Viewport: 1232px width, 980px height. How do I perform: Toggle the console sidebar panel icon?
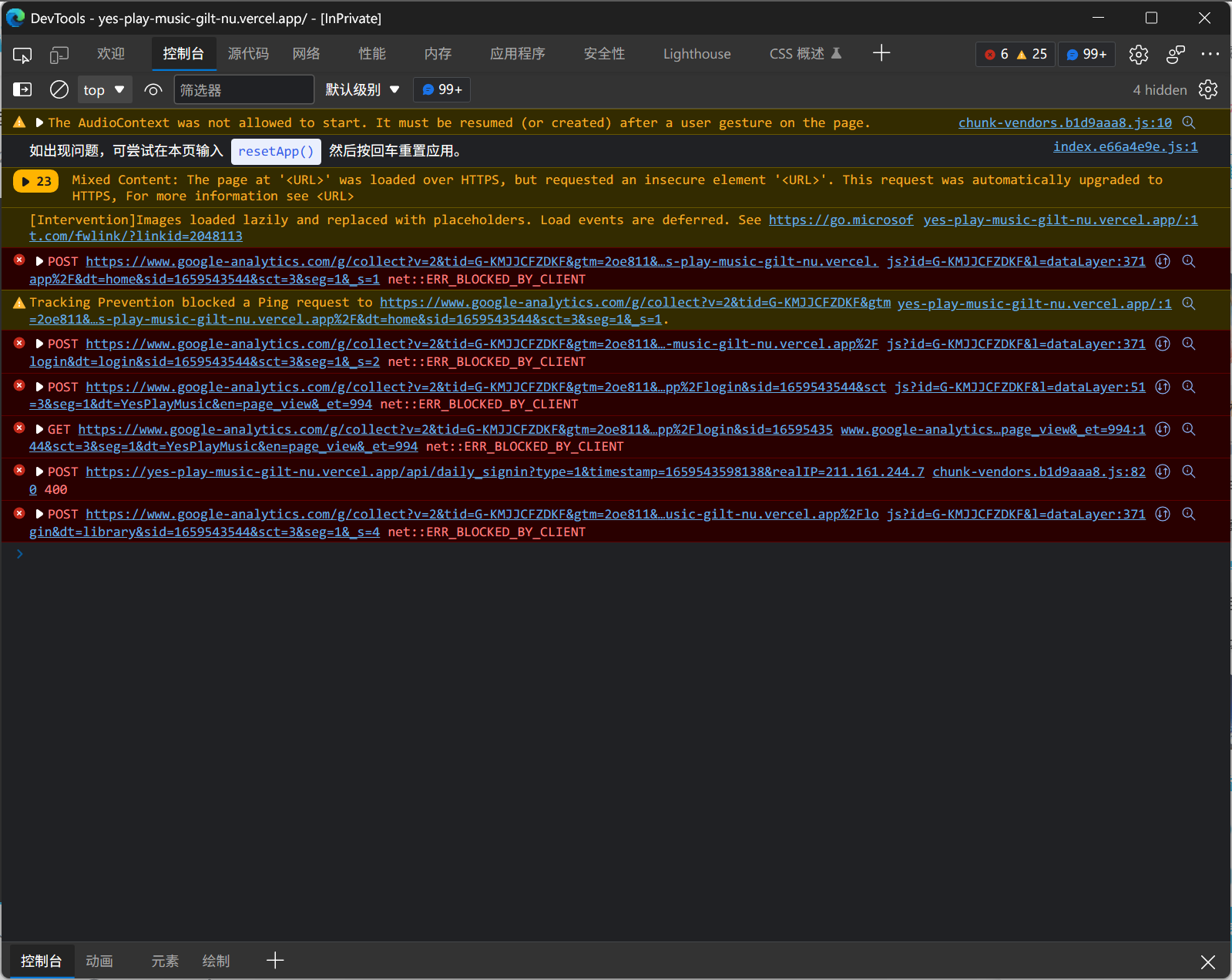click(x=22, y=89)
